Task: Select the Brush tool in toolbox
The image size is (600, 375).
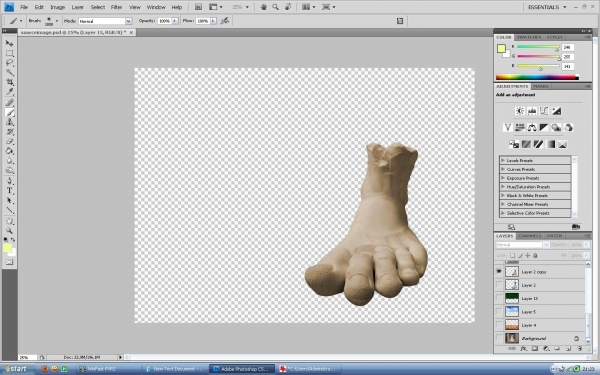Action: pos(10,112)
